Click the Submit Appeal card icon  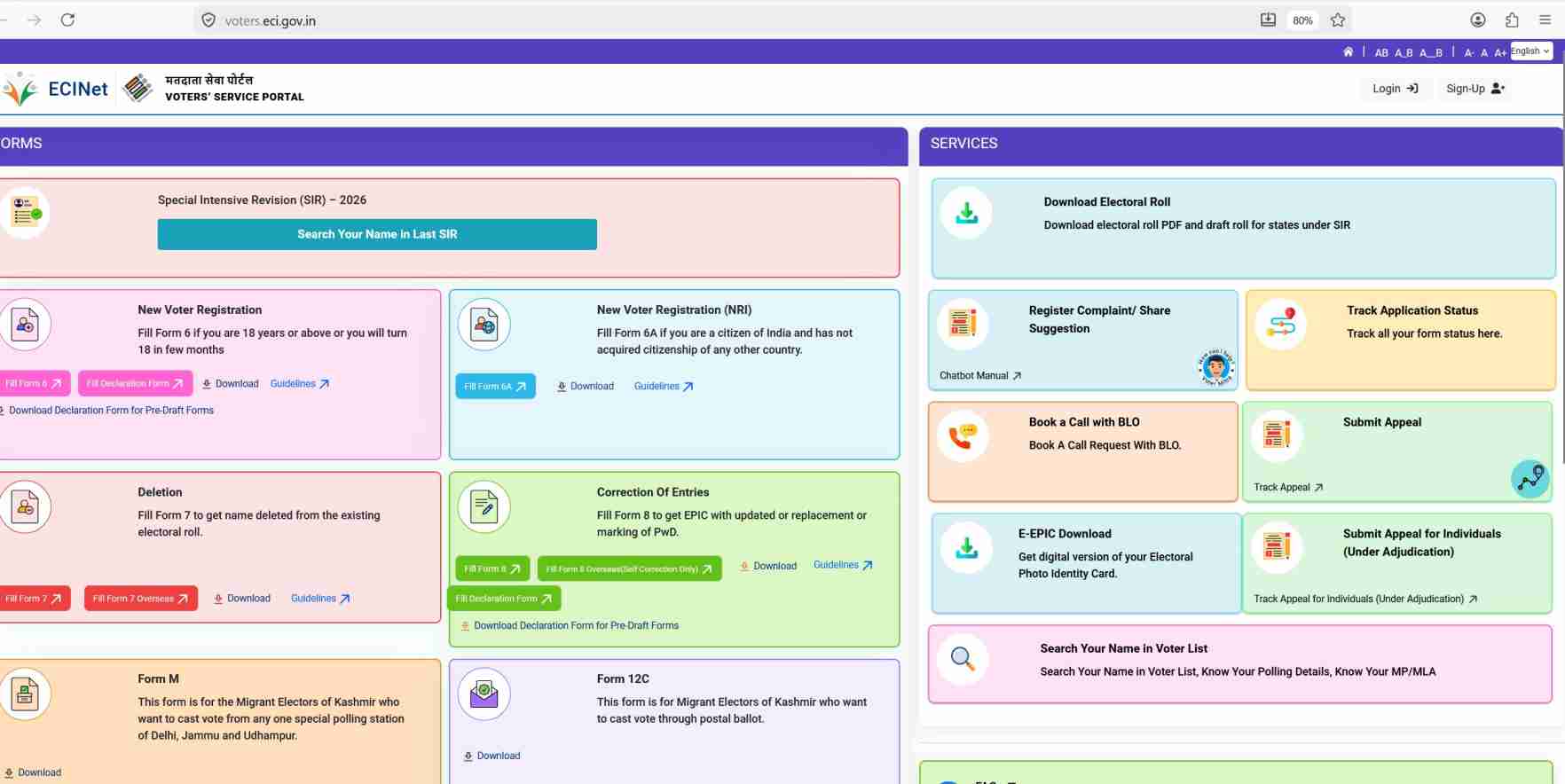(x=1277, y=435)
